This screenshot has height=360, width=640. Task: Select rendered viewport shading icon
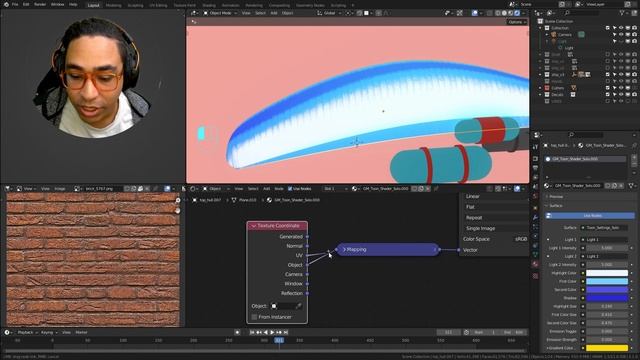click(x=517, y=13)
